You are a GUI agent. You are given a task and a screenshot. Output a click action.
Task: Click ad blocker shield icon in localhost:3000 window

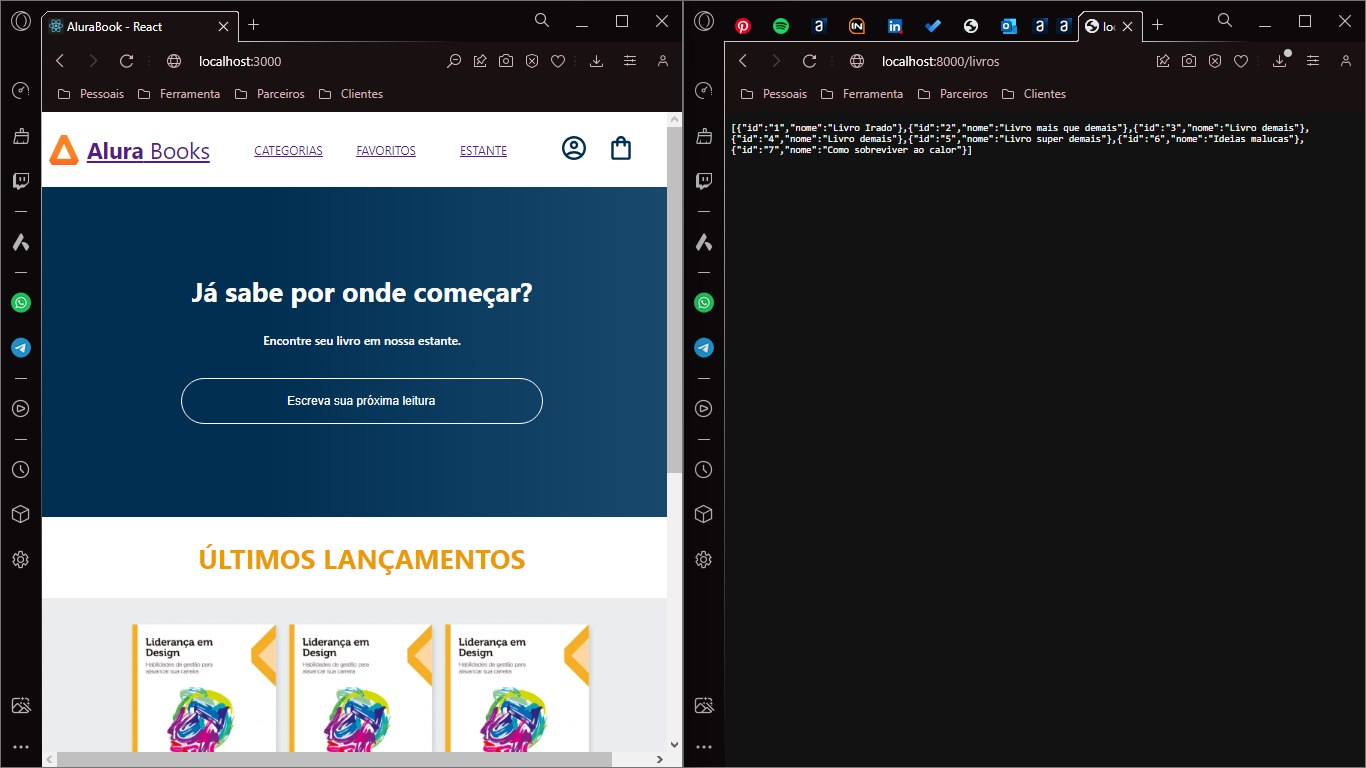click(x=532, y=61)
